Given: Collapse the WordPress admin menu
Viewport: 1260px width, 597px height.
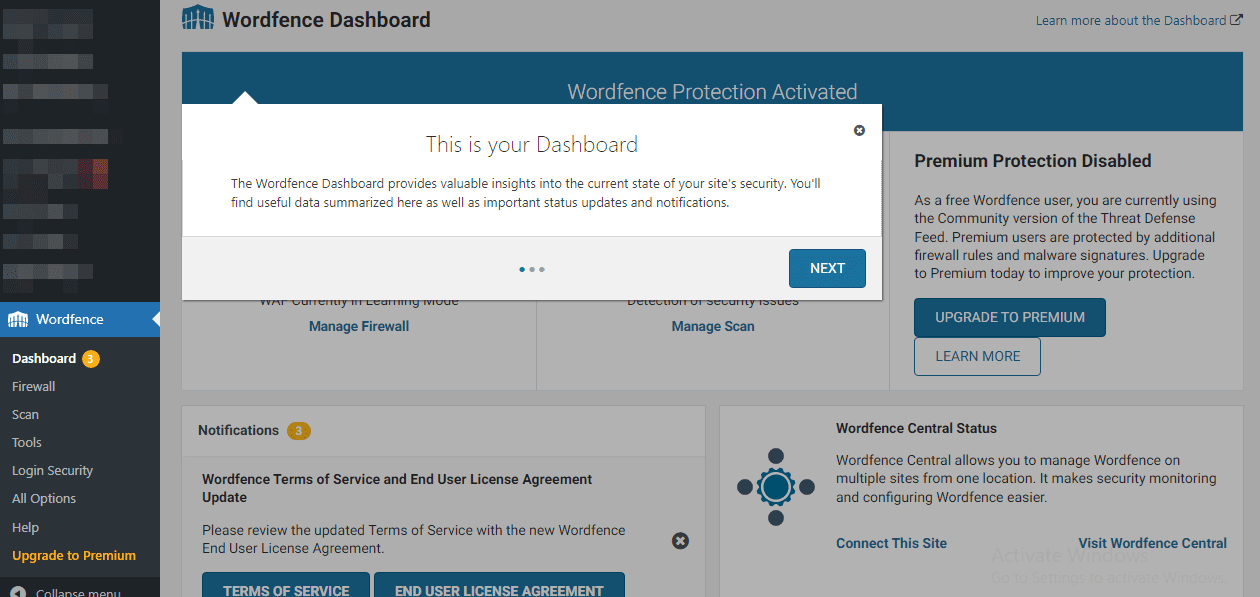Looking at the screenshot, I should 66,592.
